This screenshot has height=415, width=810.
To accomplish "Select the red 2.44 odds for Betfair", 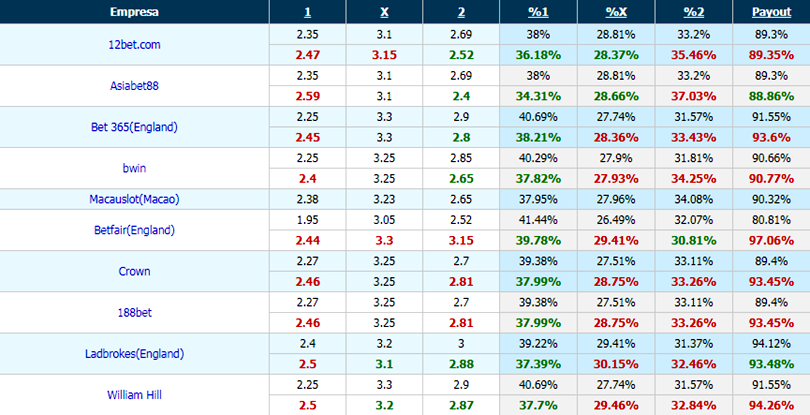I will click(x=307, y=240).
